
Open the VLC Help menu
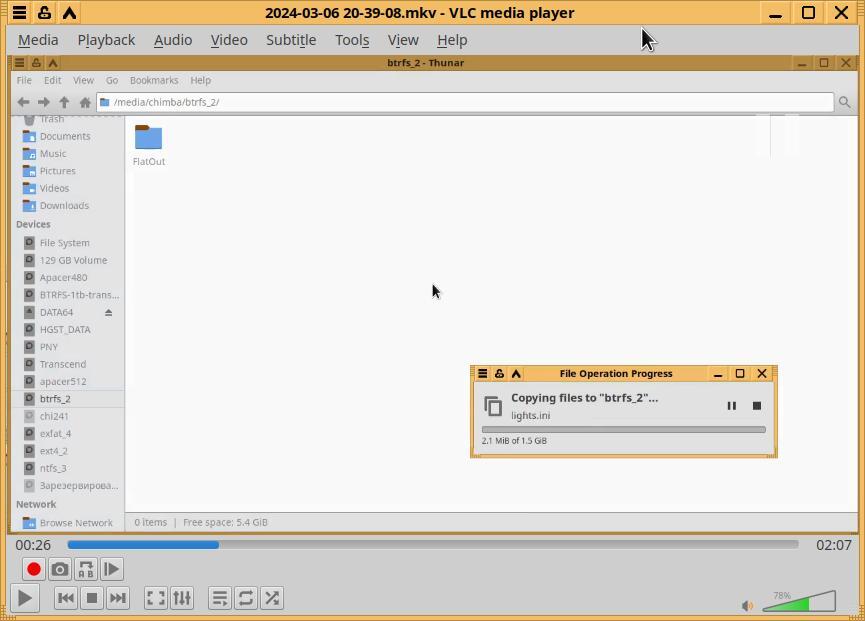tap(452, 40)
